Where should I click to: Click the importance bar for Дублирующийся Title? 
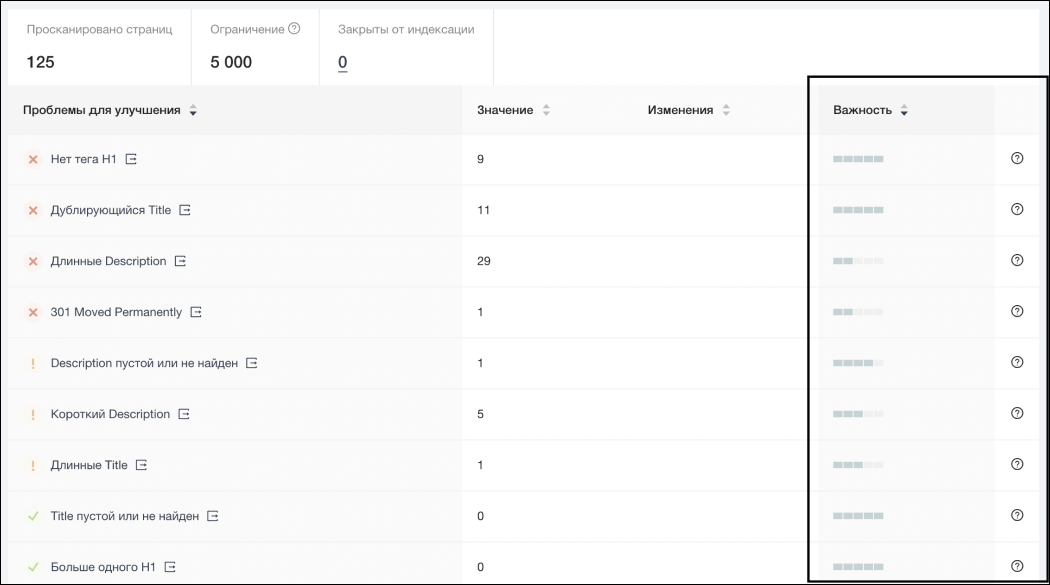click(858, 210)
